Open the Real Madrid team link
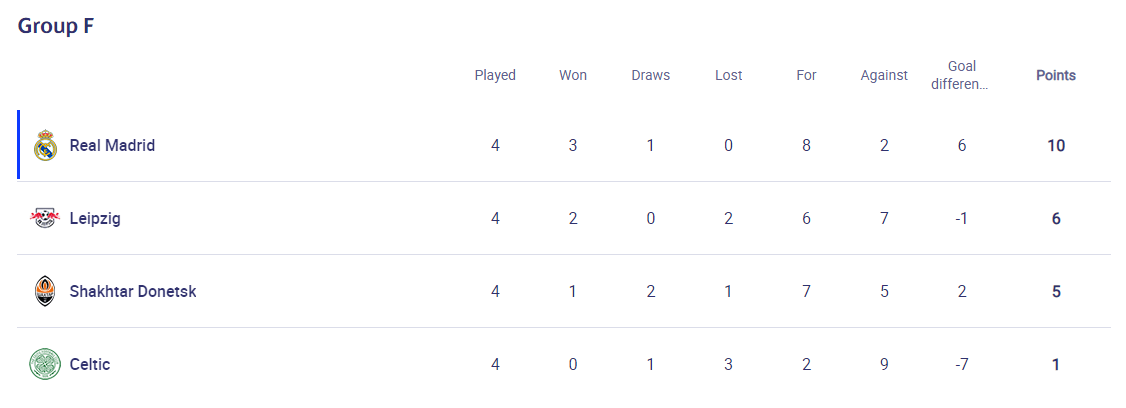Screen dimensions: 1126x408 [x=112, y=145]
